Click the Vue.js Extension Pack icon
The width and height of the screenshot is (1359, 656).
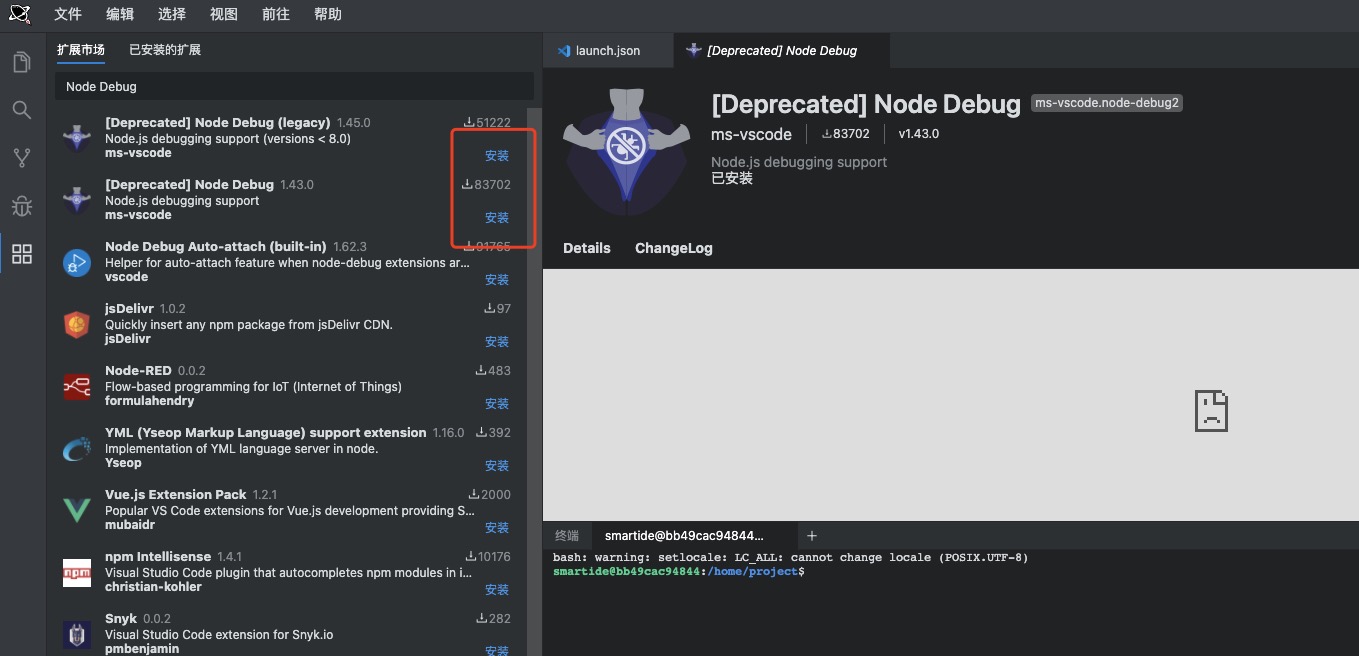coord(77,510)
